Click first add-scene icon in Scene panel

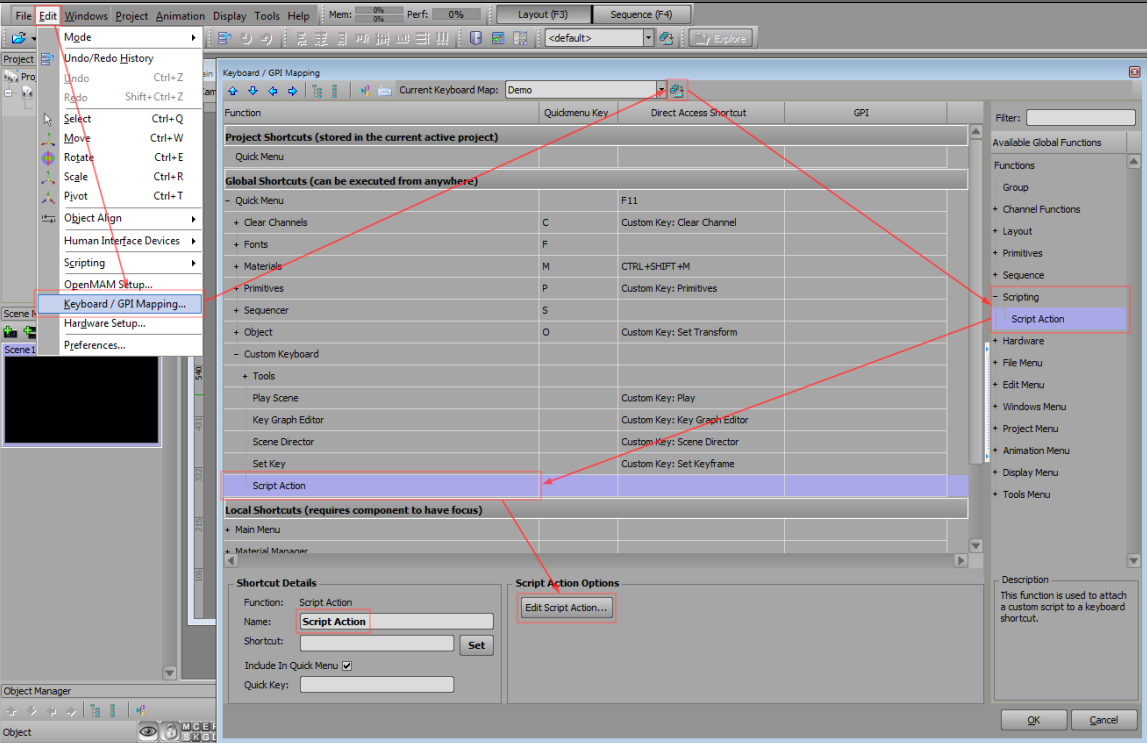tap(10, 331)
